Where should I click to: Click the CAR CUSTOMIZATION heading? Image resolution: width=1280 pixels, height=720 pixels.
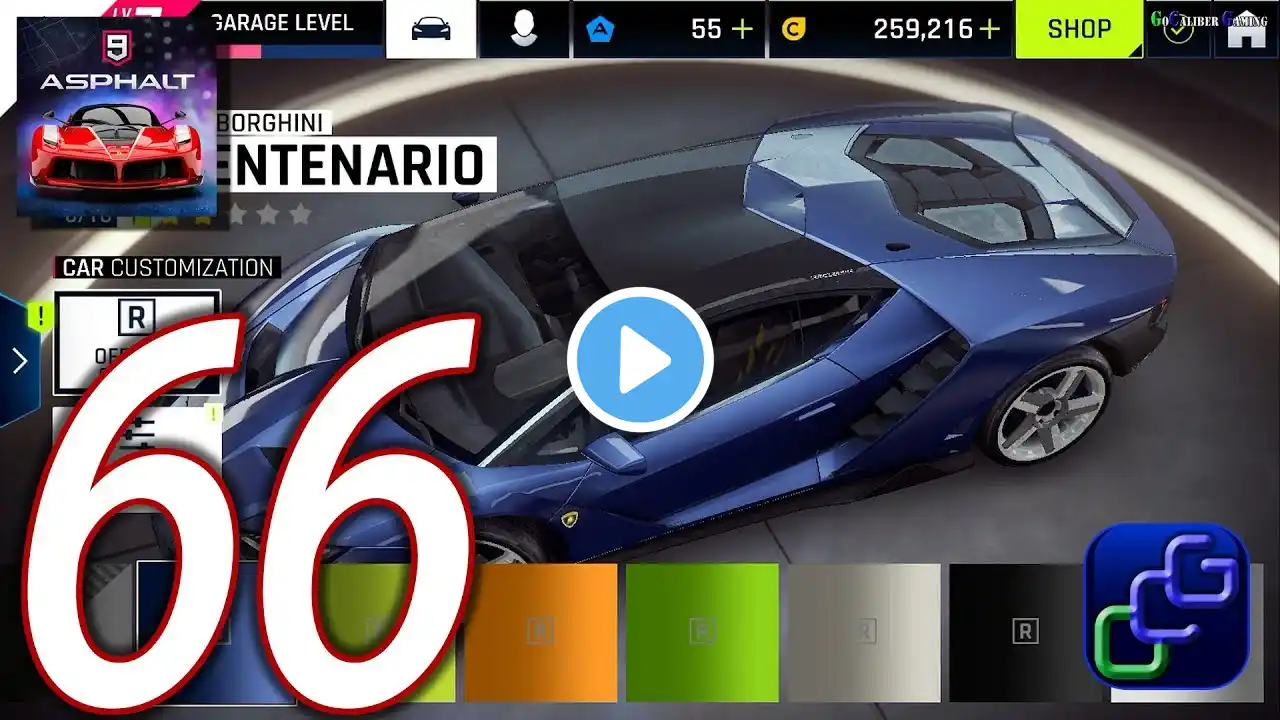tap(168, 268)
